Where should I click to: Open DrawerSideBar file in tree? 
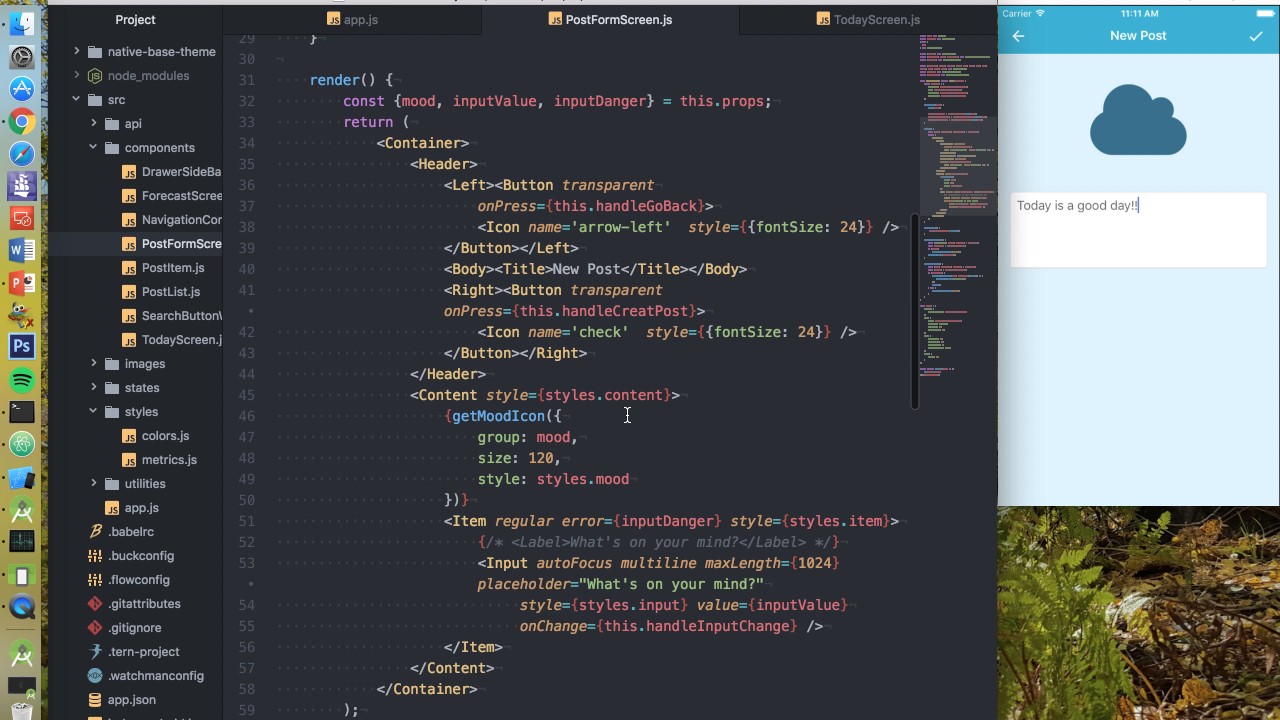click(x=181, y=172)
